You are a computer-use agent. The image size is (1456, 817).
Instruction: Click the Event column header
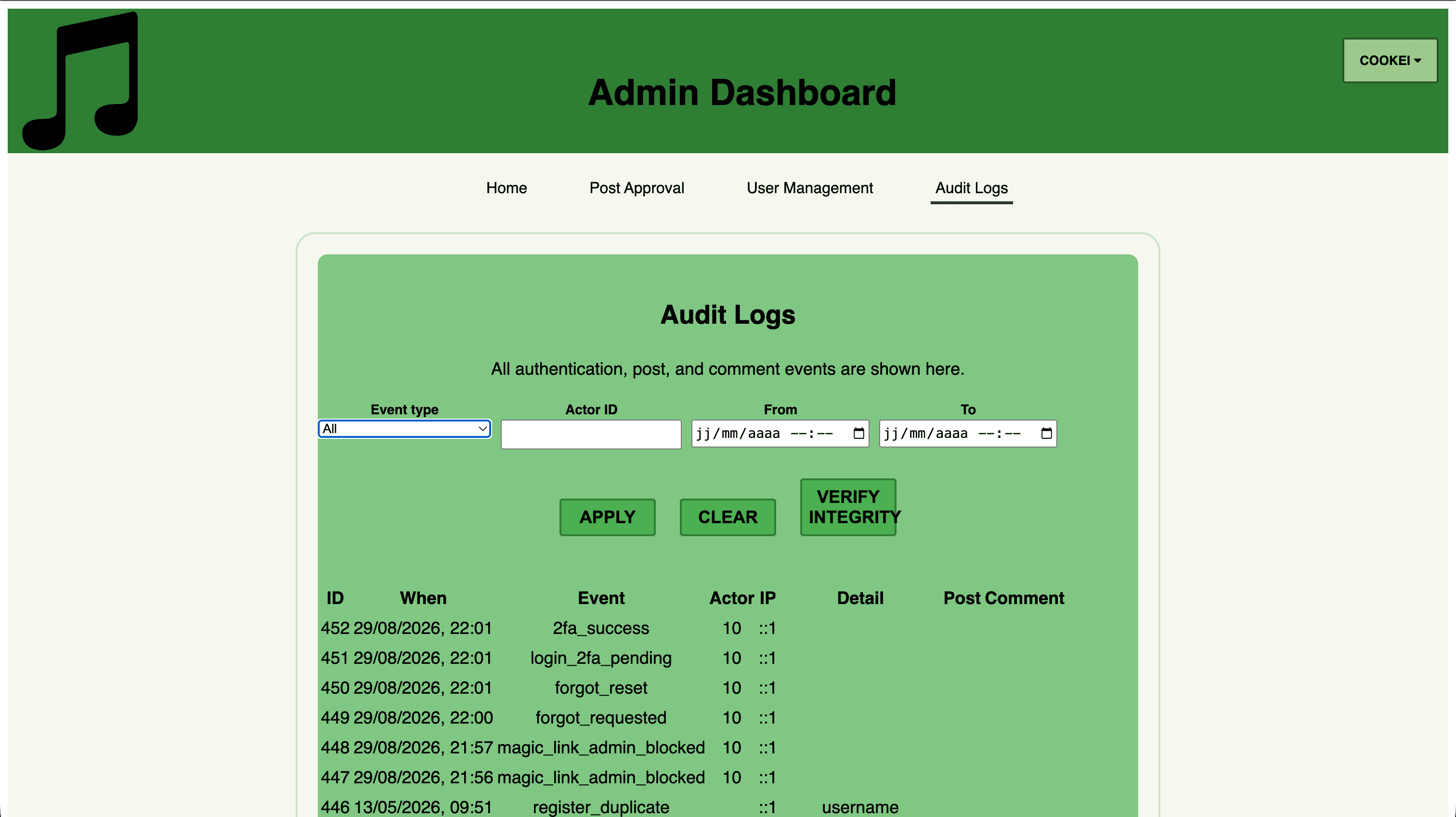pyautogui.click(x=601, y=598)
